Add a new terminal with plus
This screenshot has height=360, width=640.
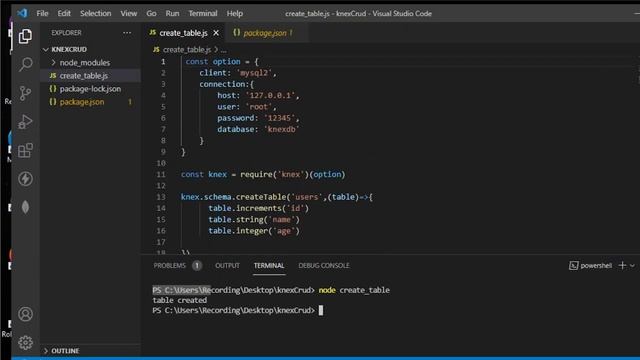pyautogui.click(x=622, y=265)
